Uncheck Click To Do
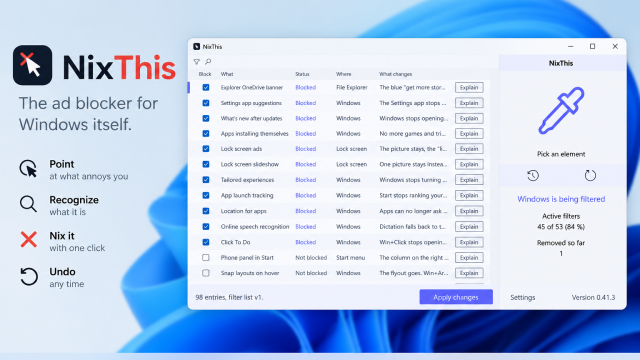 pos(206,242)
